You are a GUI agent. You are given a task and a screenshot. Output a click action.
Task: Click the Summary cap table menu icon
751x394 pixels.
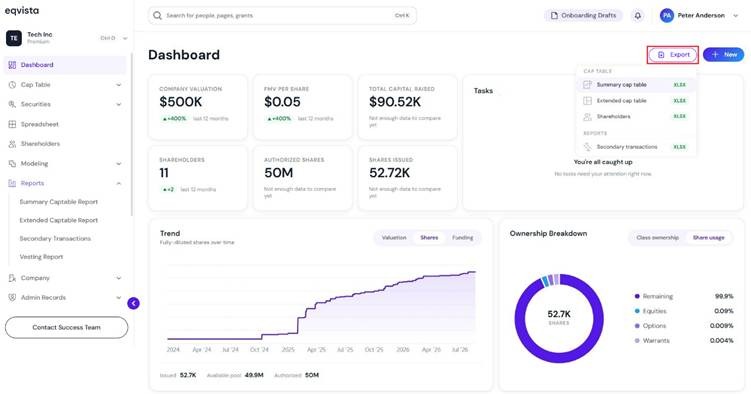[587, 85]
